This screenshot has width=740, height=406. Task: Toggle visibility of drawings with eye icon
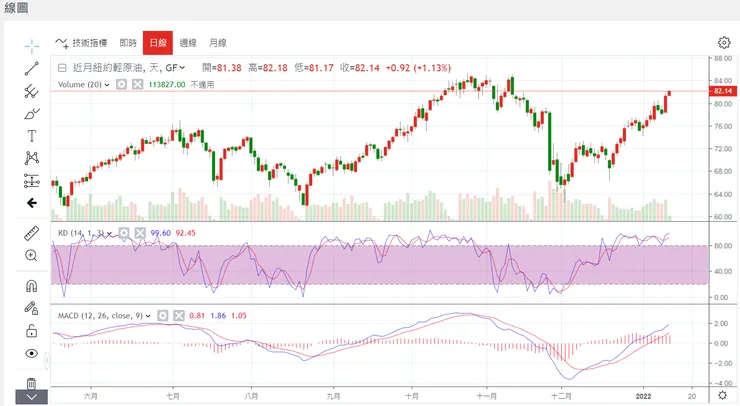pyautogui.click(x=31, y=354)
